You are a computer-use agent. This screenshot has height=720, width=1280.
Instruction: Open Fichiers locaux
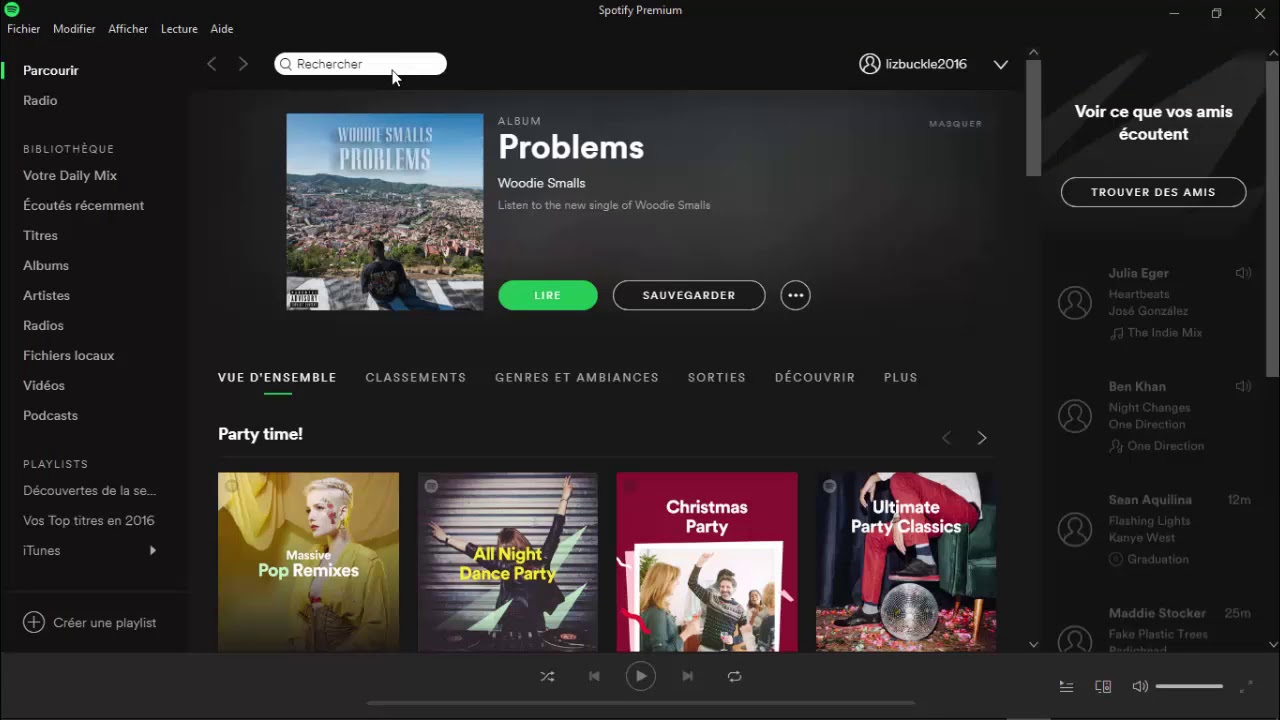tap(69, 355)
